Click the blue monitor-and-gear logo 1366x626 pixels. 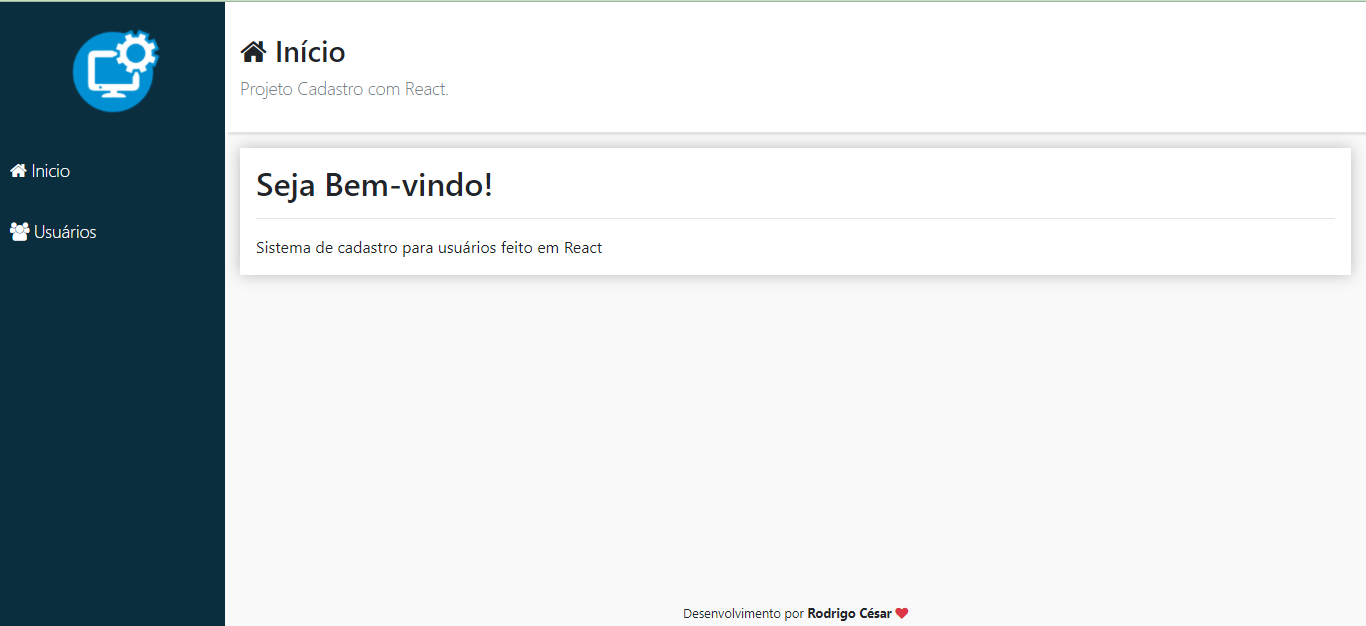tap(115, 71)
